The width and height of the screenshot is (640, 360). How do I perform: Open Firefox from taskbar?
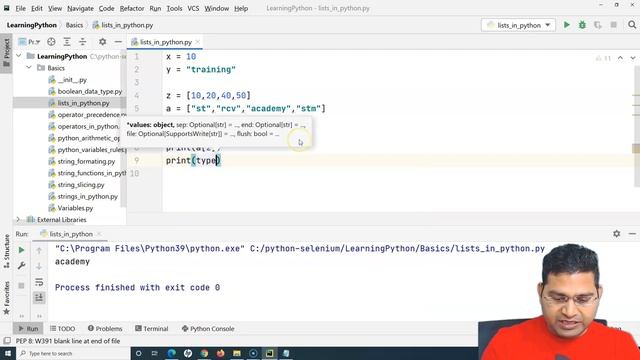220,353
